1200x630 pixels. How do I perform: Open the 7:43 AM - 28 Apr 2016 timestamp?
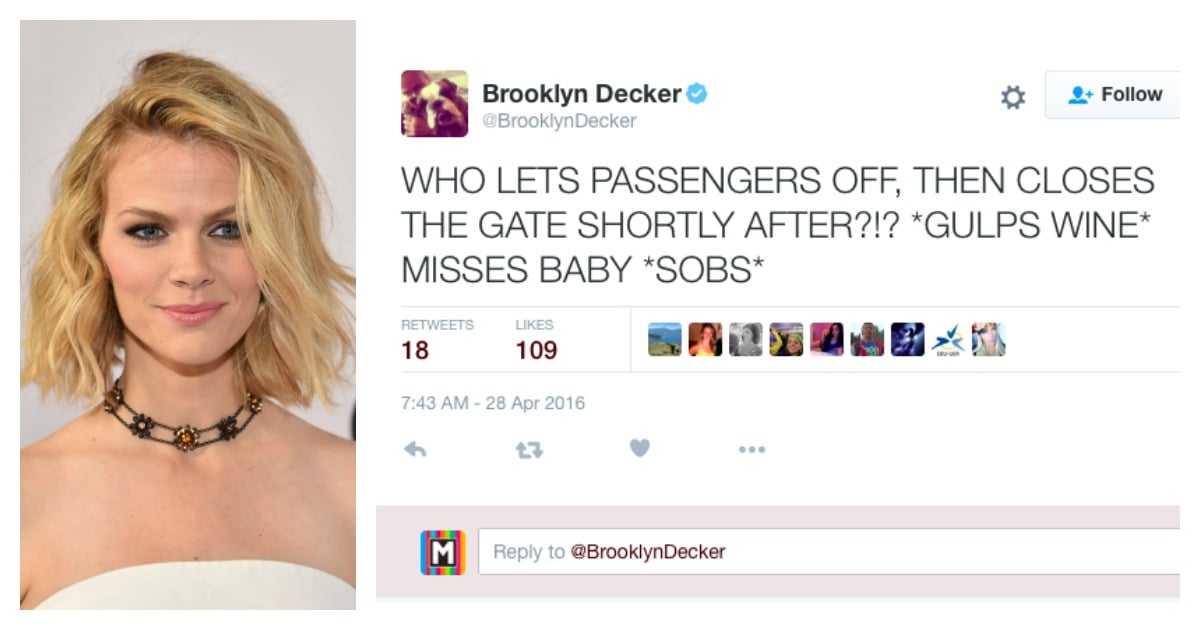tap(493, 403)
